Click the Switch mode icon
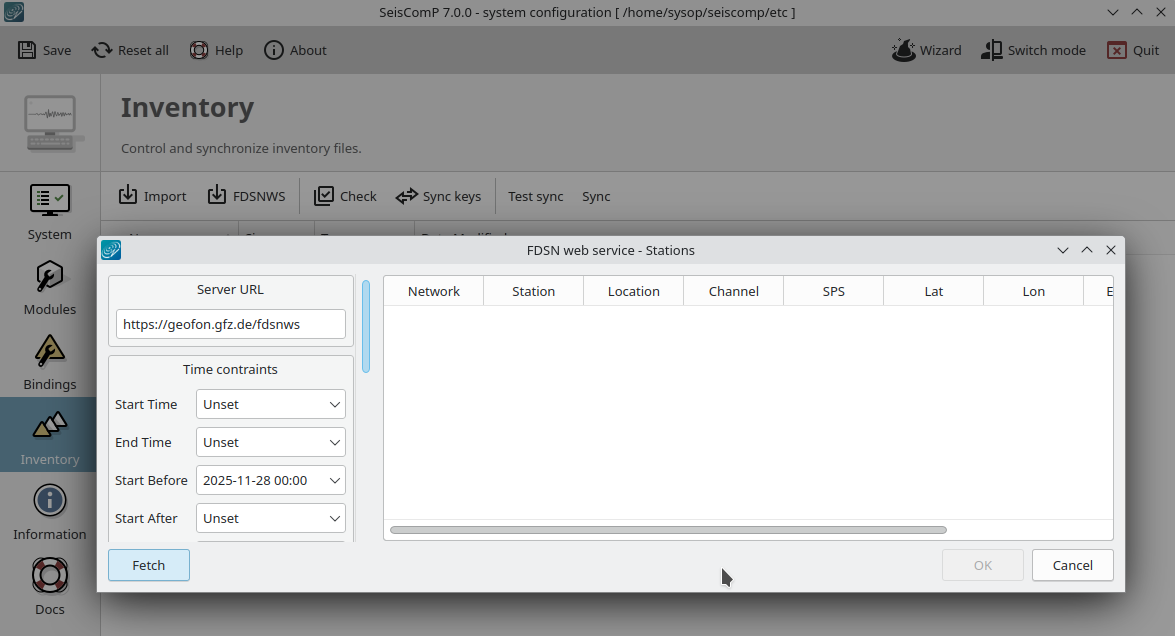 [x=991, y=50]
